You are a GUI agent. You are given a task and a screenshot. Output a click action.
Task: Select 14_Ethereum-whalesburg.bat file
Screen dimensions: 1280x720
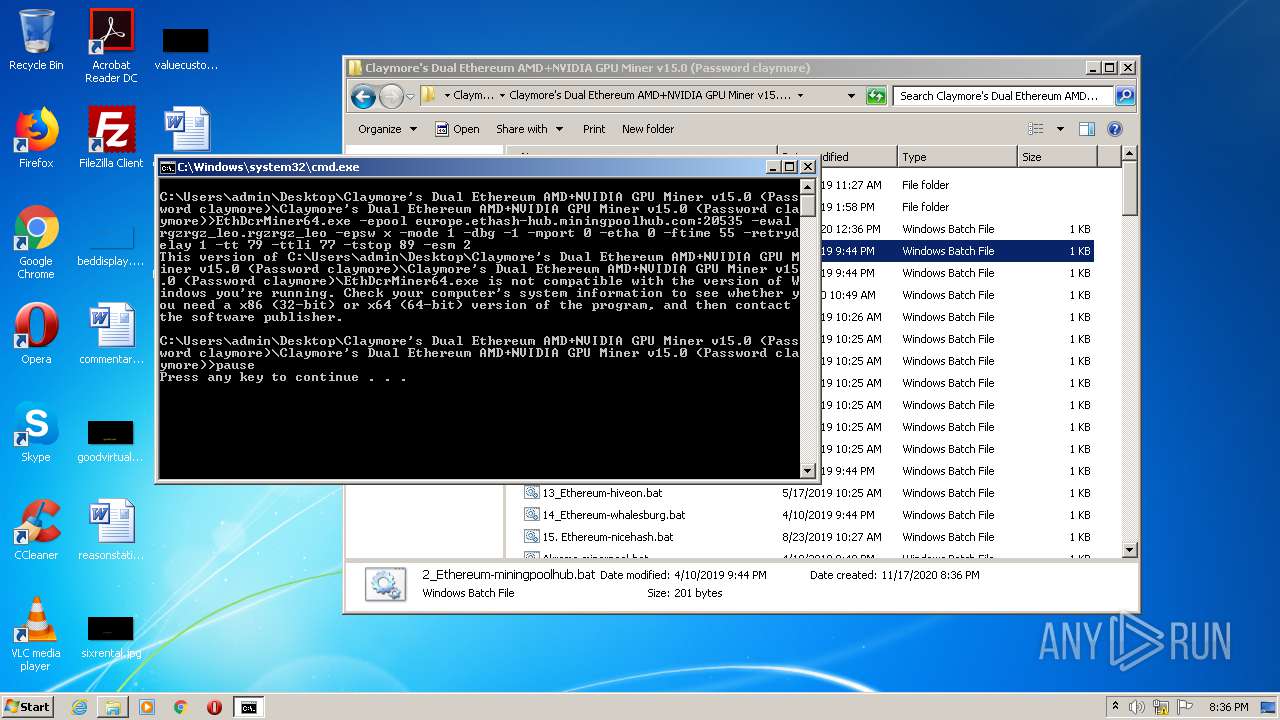[615, 515]
